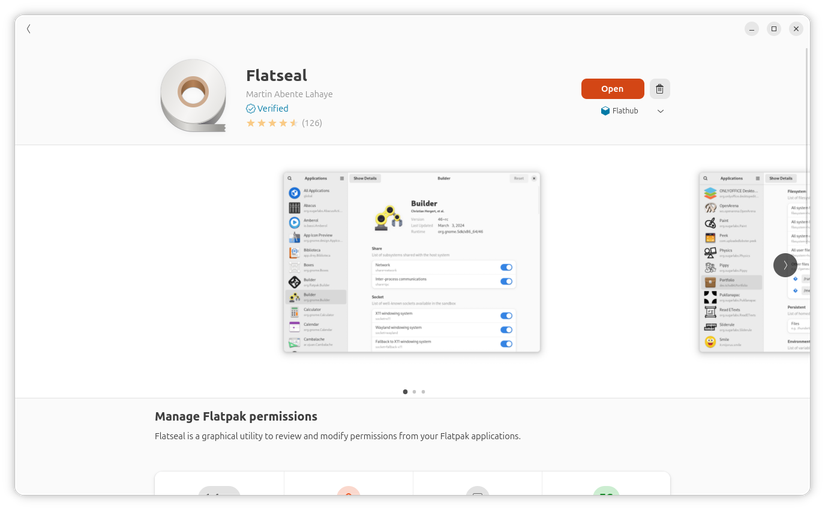Open the second screenshot with Portfolio selected
The image size is (825, 510).
pos(754,262)
